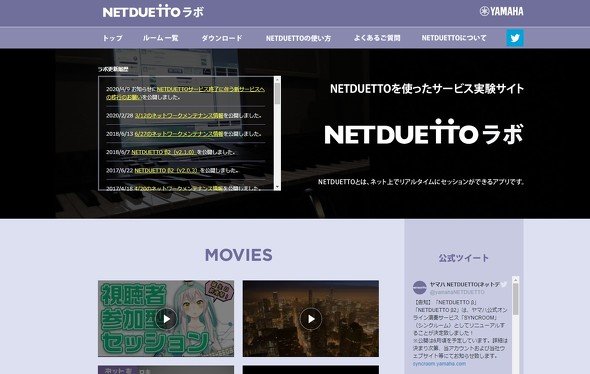
Task: Click the ヤマハ NETDUETTO tweet avatar
Action: click(x=420, y=287)
